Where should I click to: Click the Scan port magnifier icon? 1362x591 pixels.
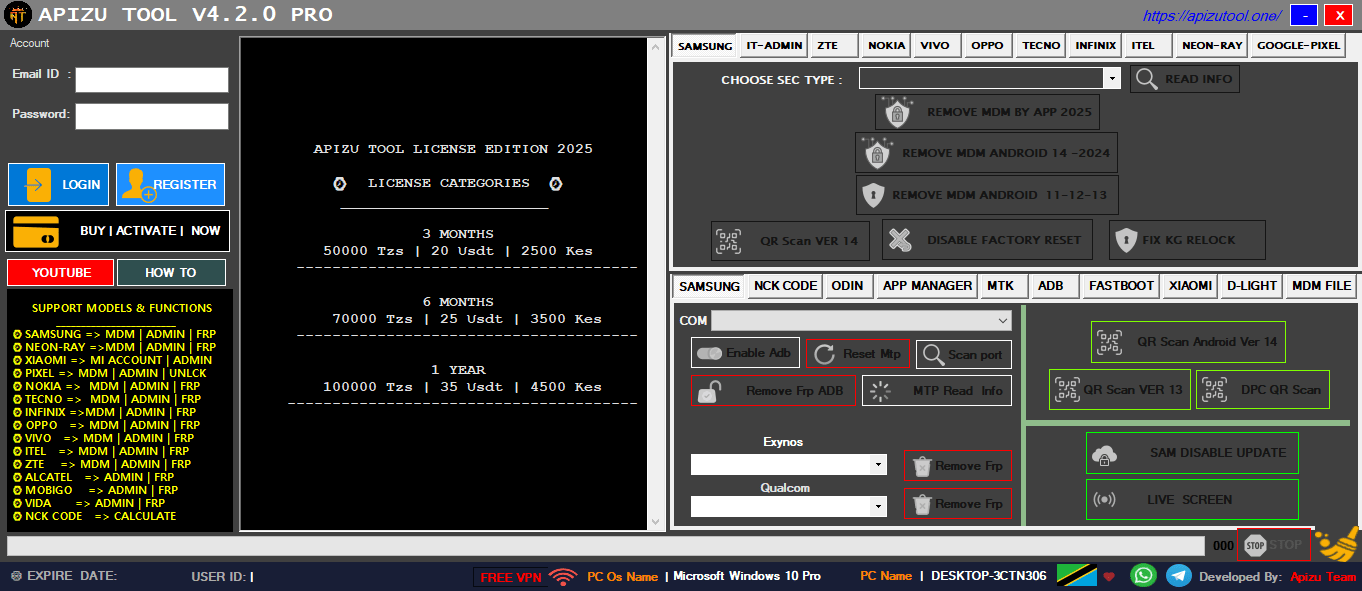[931, 354]
